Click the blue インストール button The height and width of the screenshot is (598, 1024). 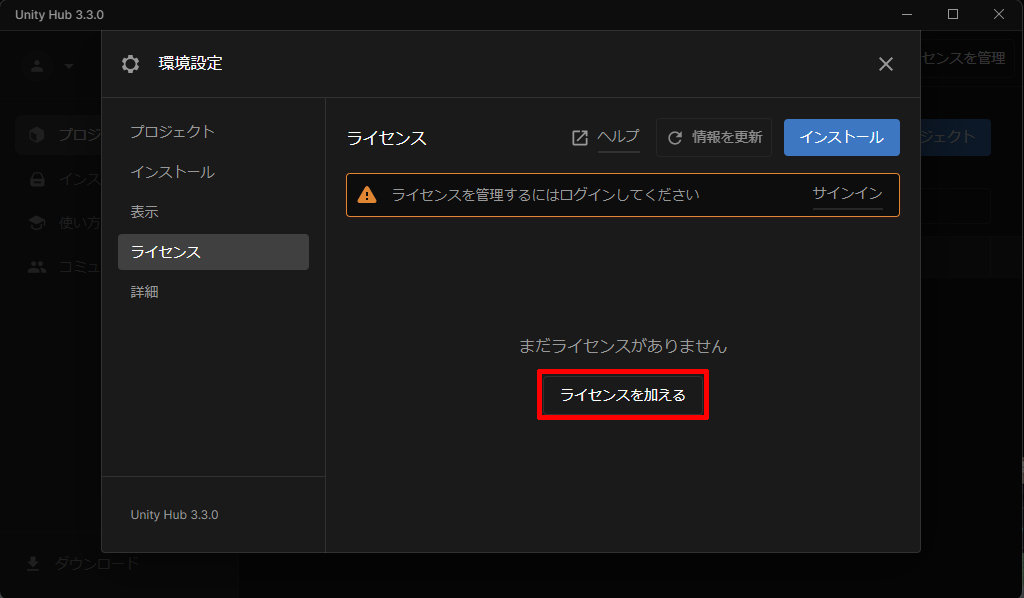[841, 137]
